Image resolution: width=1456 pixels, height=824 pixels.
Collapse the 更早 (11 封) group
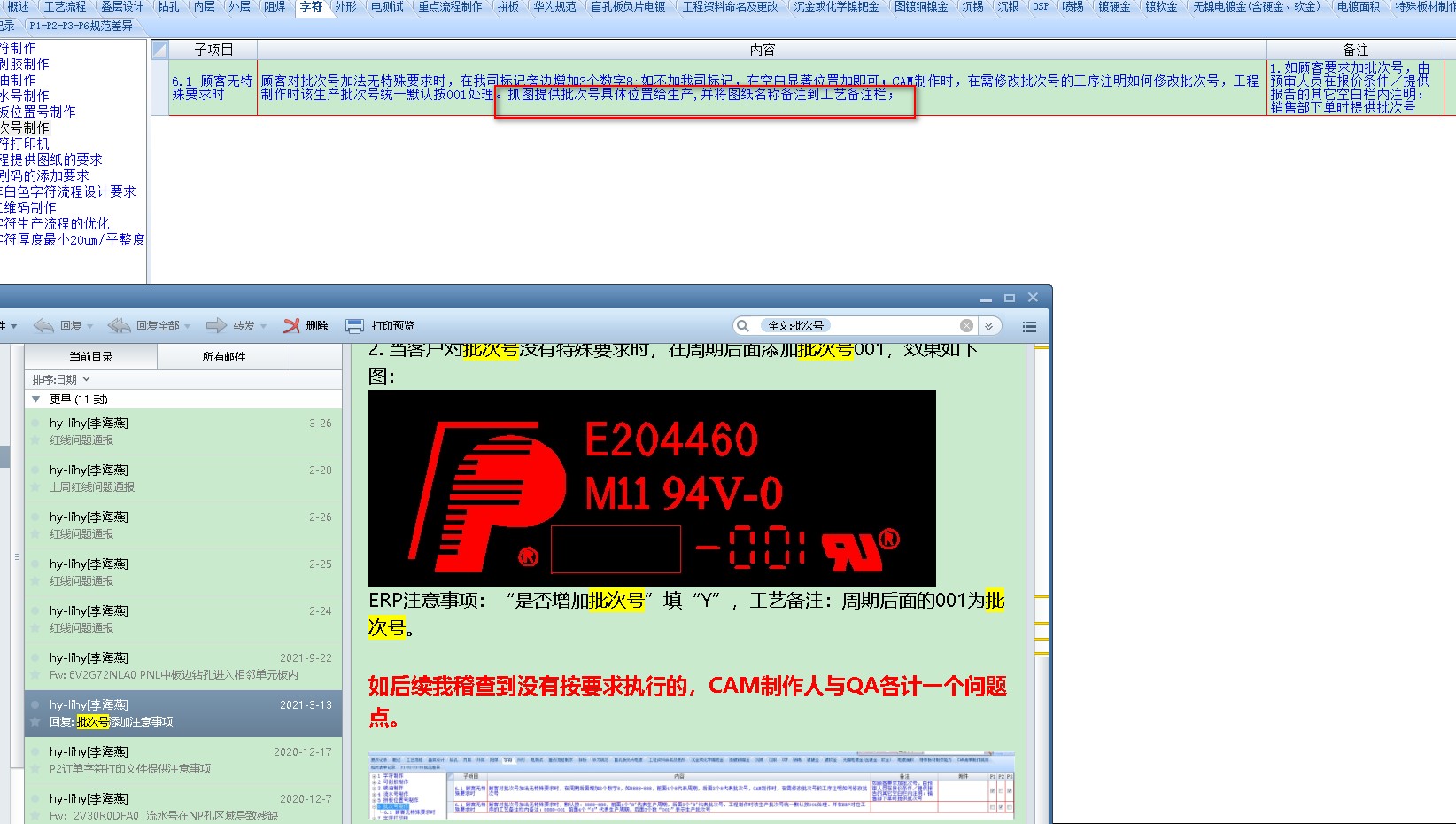click(x=36, y=400)
